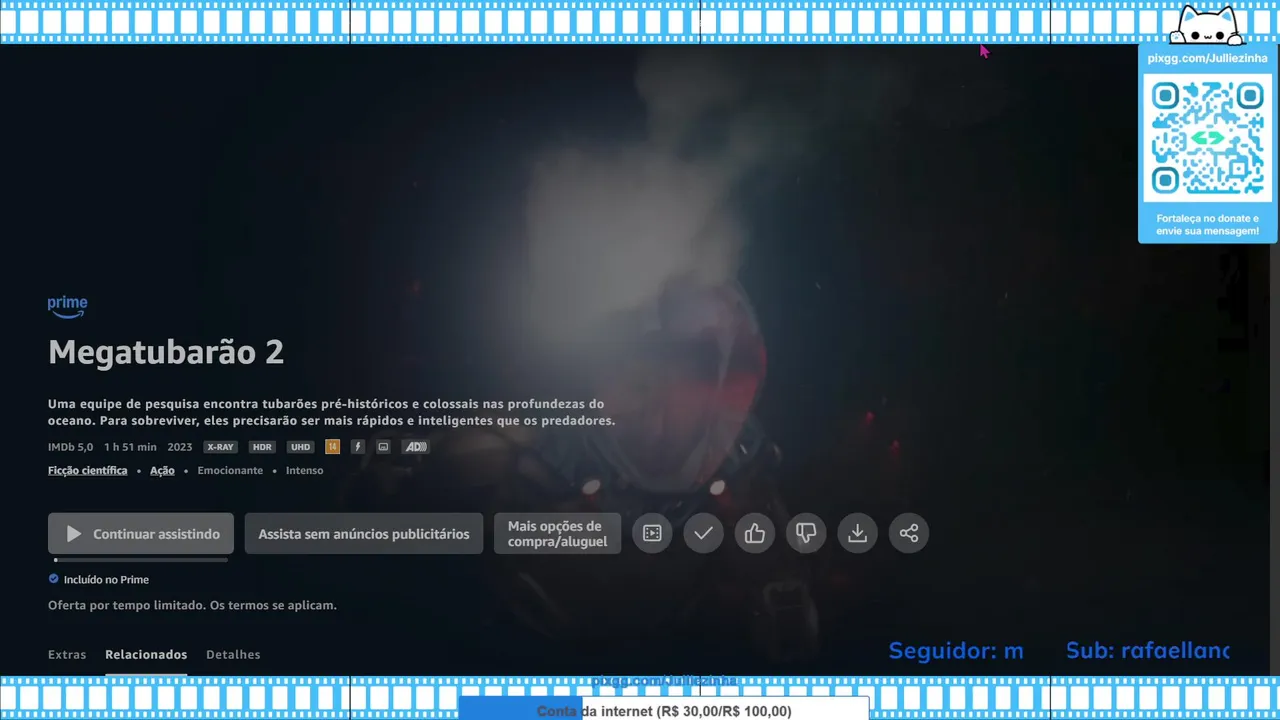Image resolution: width=1280 pixels, height=720 pixels.
Task: Click the Prime logo
Action: click(x=68, y=307)
